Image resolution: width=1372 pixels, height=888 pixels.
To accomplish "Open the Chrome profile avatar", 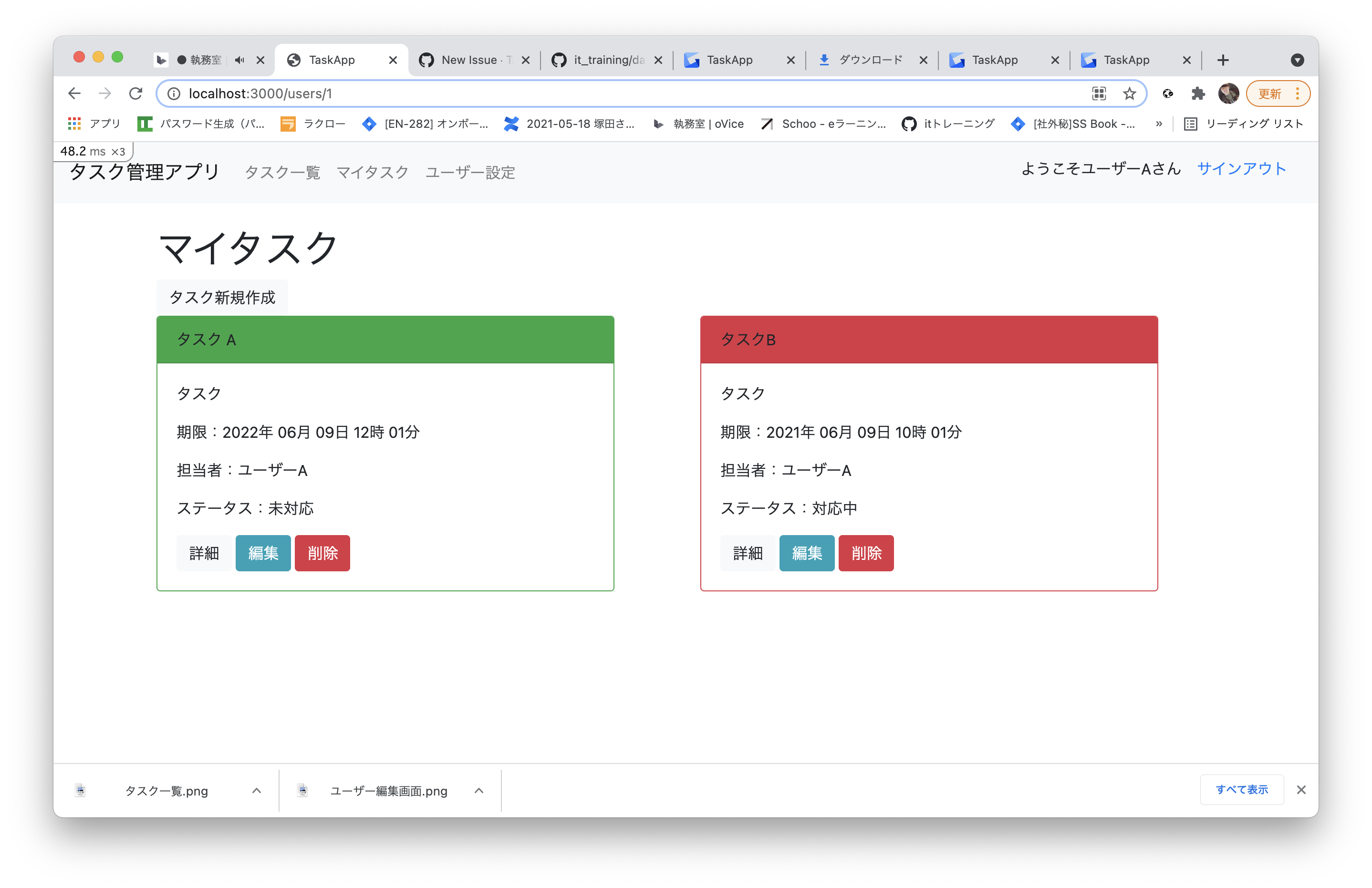I will [x=1228, y=93].
